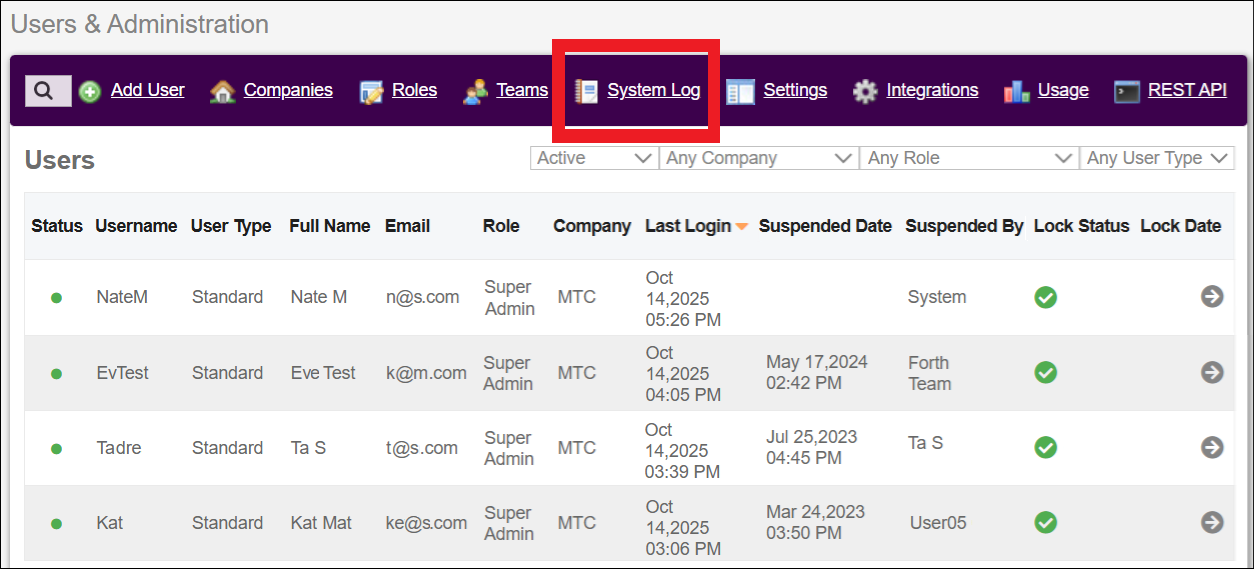This screenshot has height=569, width=1254.
Task: Click Kat lock status check icon
Action: click(1046, 522)
